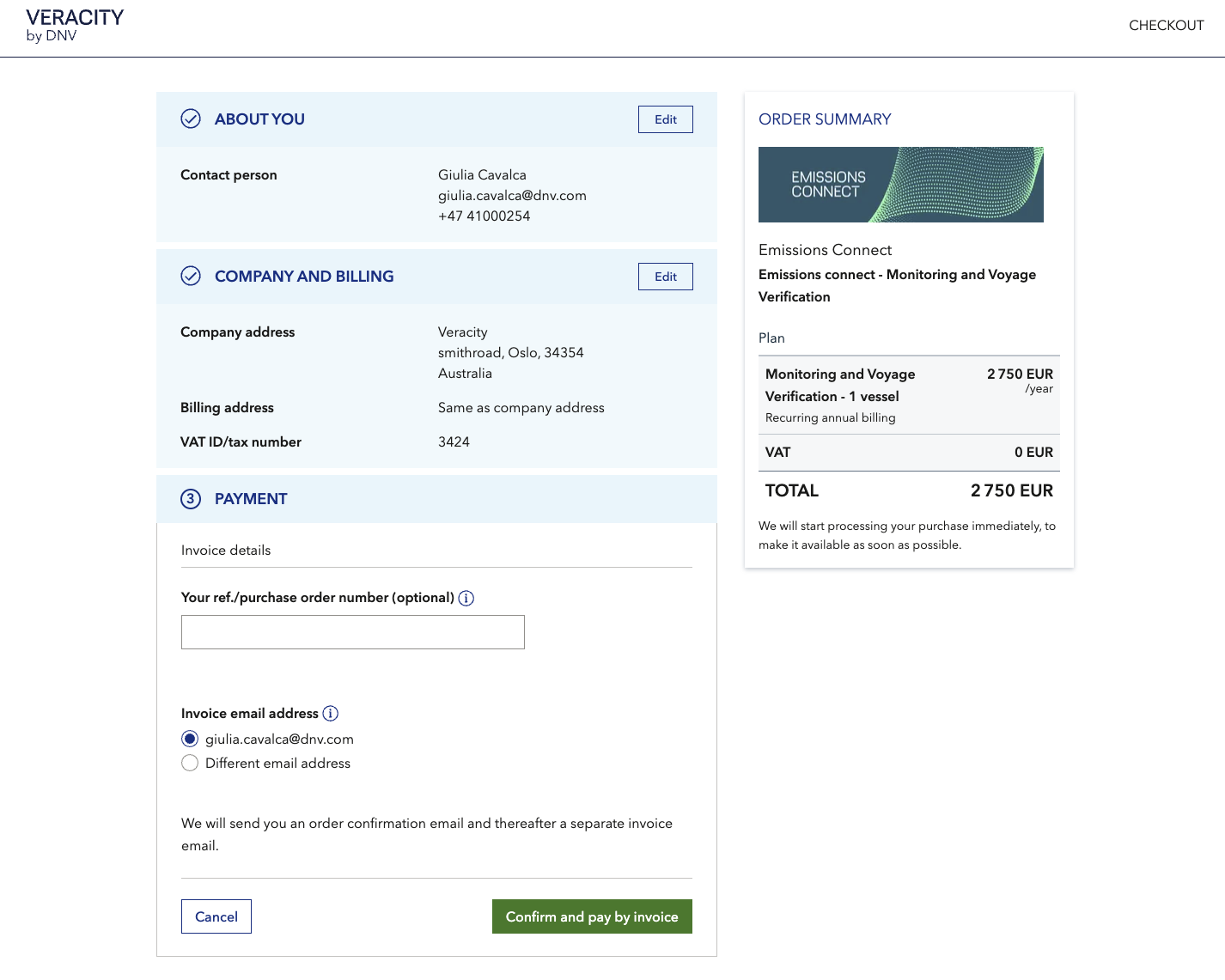Cancel the checkout
The height and width of the screenshot is (980, 1225).
point(216,916)
